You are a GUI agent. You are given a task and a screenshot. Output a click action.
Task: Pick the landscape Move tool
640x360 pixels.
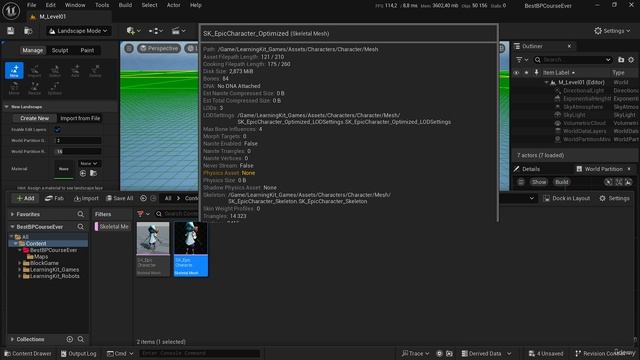14,88
